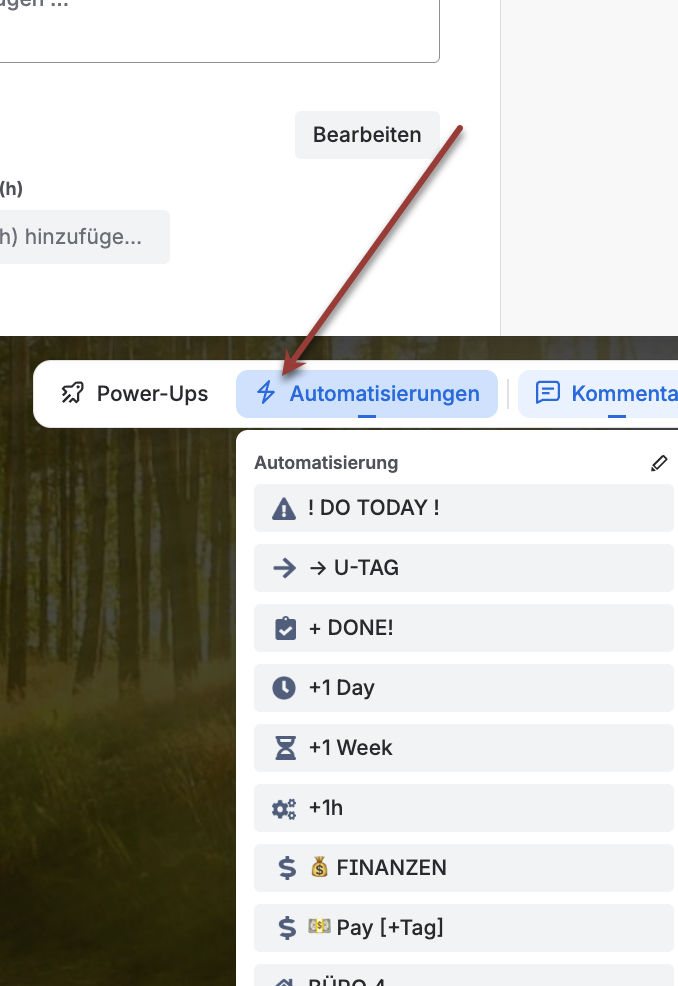Click the Pay [+Tag] dollar icon
Viewport: 678px width, 986px height.
pos(287,928)
